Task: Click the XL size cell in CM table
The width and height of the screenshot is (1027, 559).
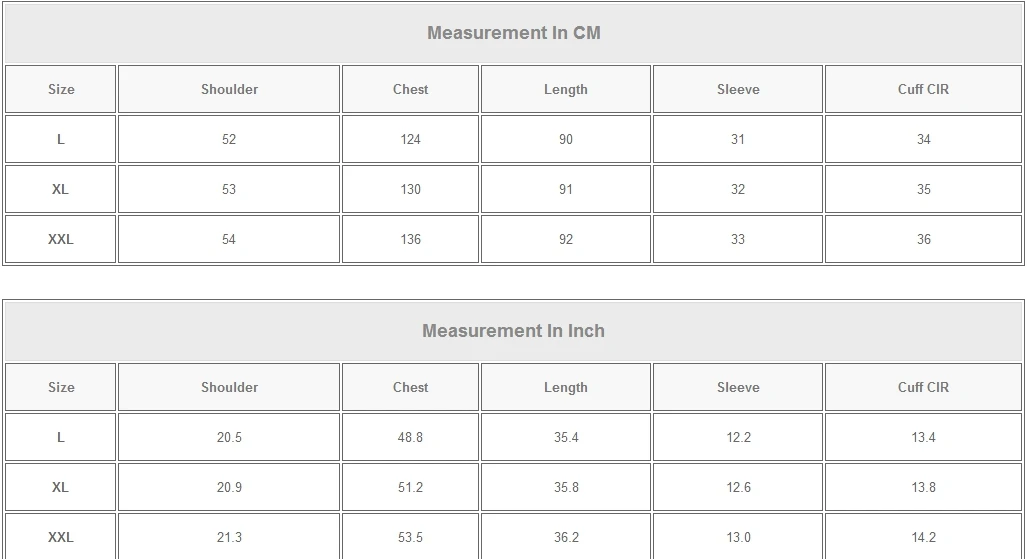Action: (x=61, y=189)
